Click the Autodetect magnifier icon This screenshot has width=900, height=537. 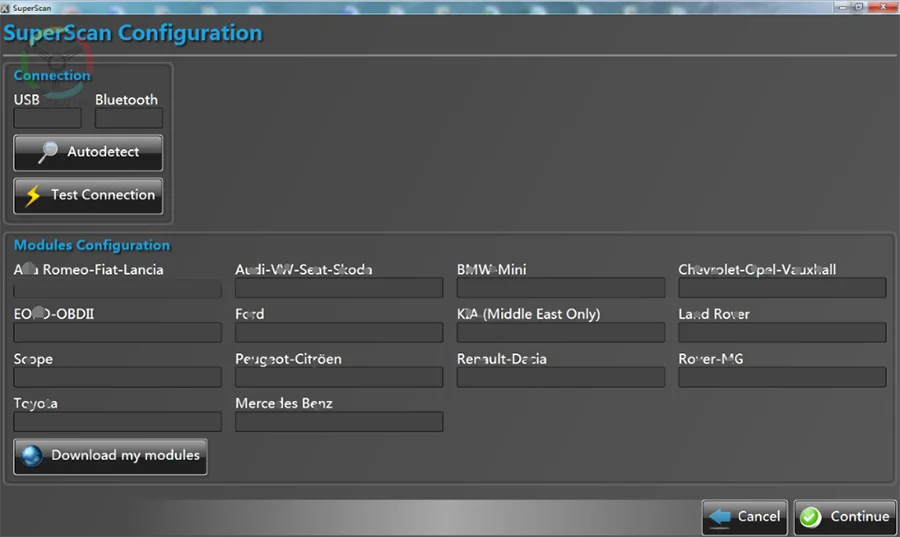(48, 152)
